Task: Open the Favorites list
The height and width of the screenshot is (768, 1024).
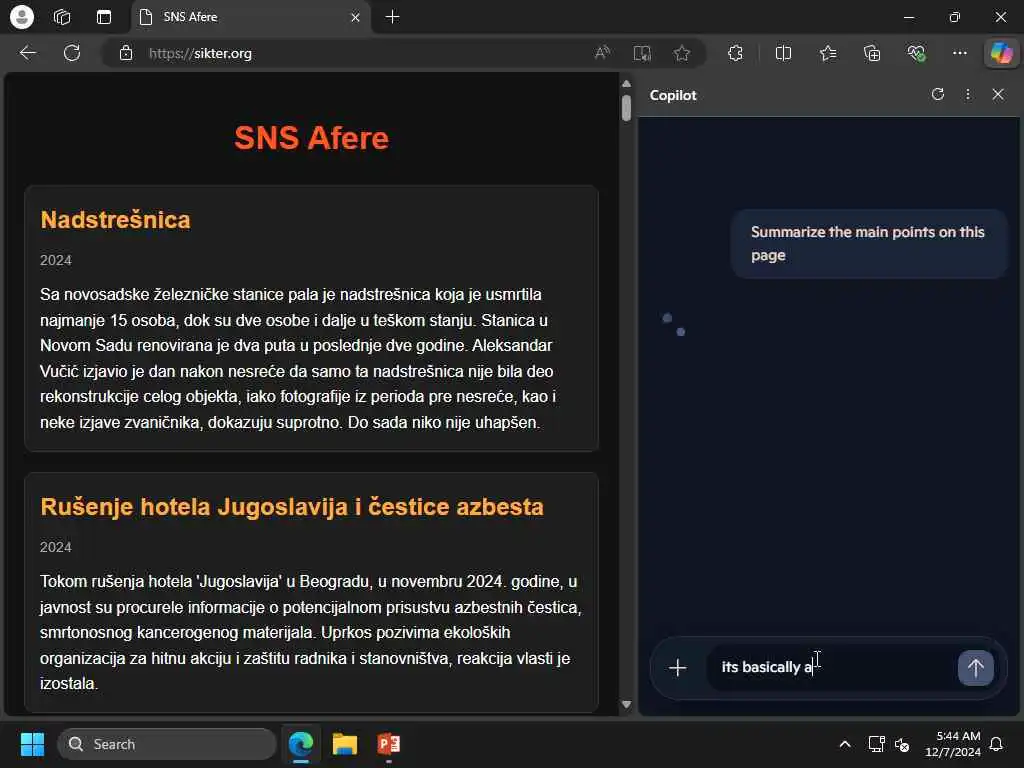Action: [828, 53]
